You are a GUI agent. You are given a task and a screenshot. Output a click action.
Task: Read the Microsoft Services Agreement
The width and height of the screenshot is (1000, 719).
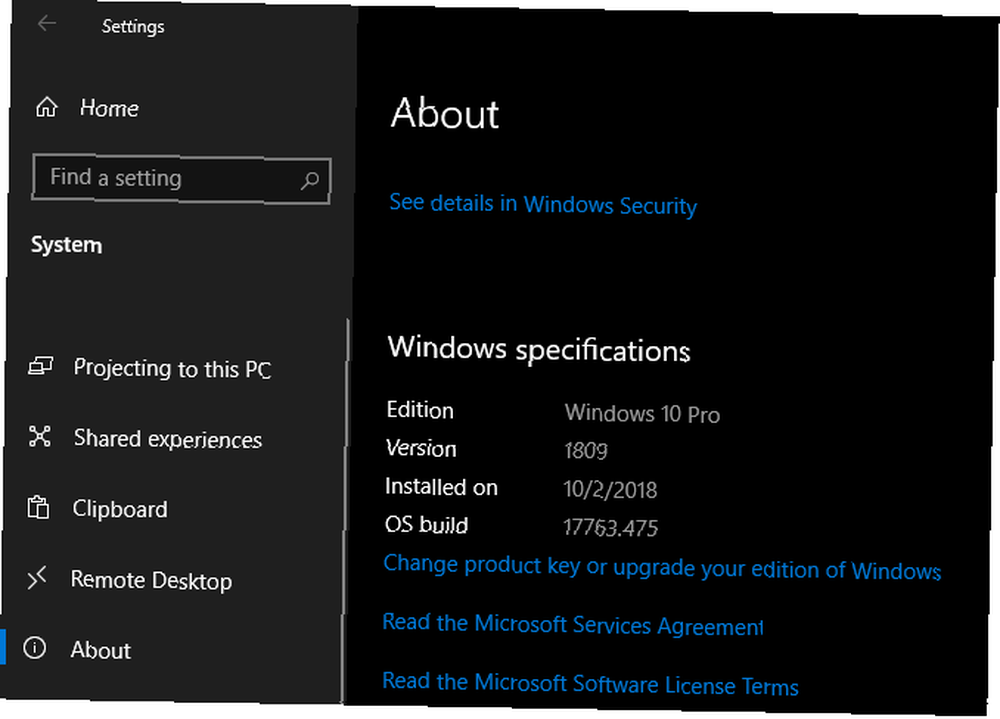(573, 624)
